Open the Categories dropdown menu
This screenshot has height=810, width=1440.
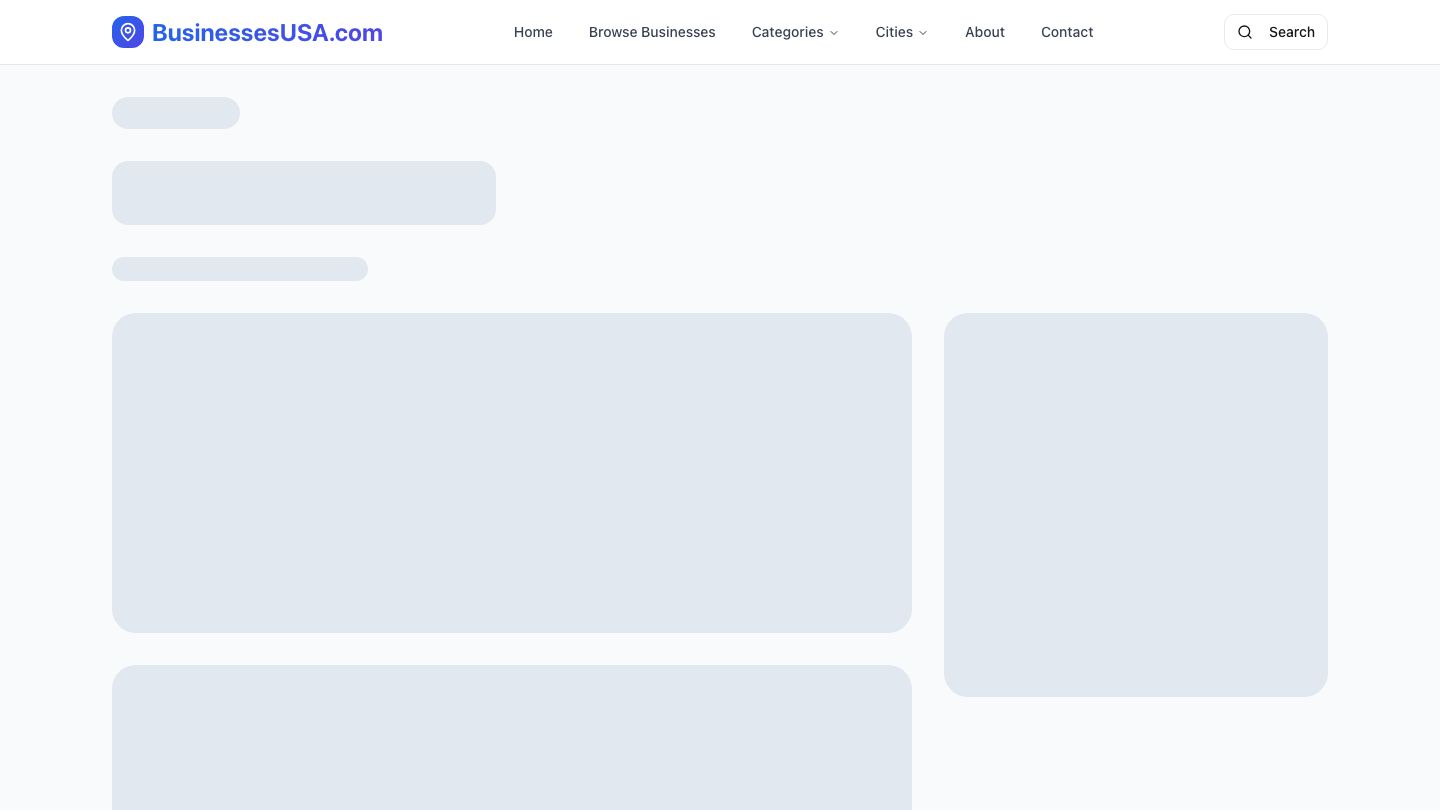point(787,32)
